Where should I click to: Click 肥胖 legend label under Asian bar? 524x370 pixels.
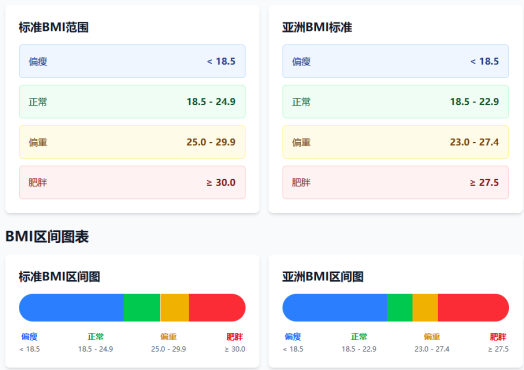pyautogui.click(x=498, y=337)
